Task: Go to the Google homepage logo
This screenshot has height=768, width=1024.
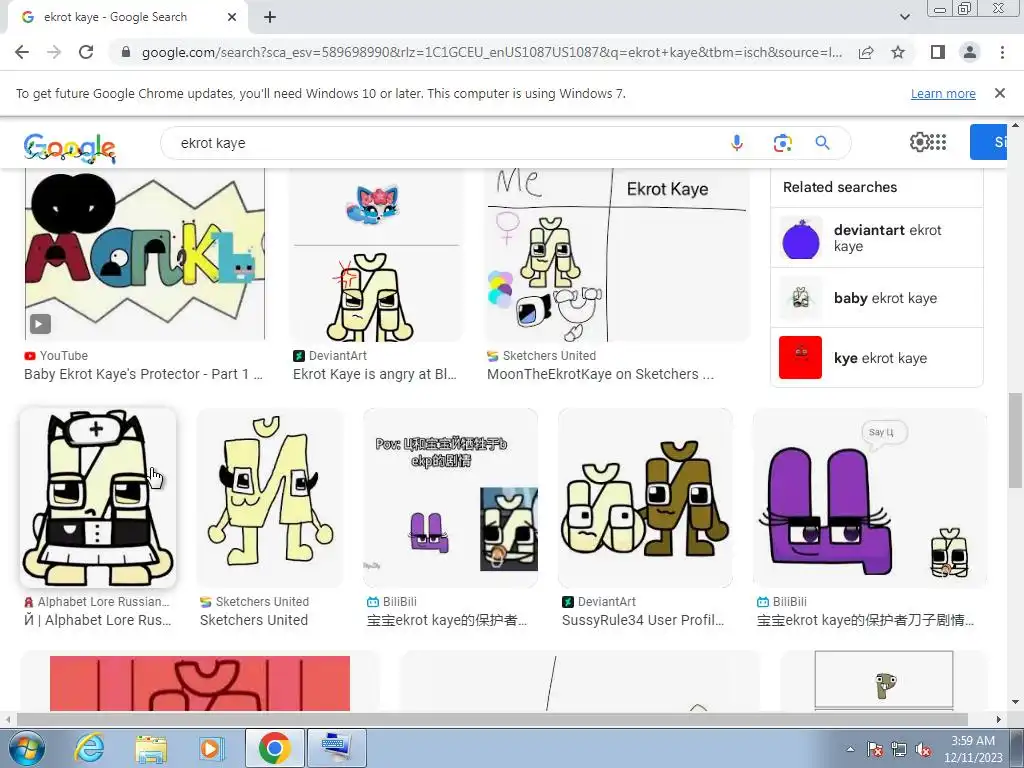Action: [x=69, y=148]
